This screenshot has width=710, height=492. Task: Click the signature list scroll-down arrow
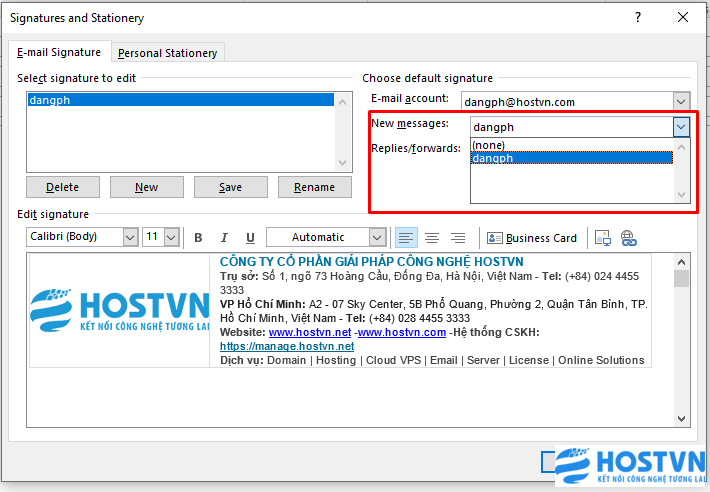(x=342, y=163)
